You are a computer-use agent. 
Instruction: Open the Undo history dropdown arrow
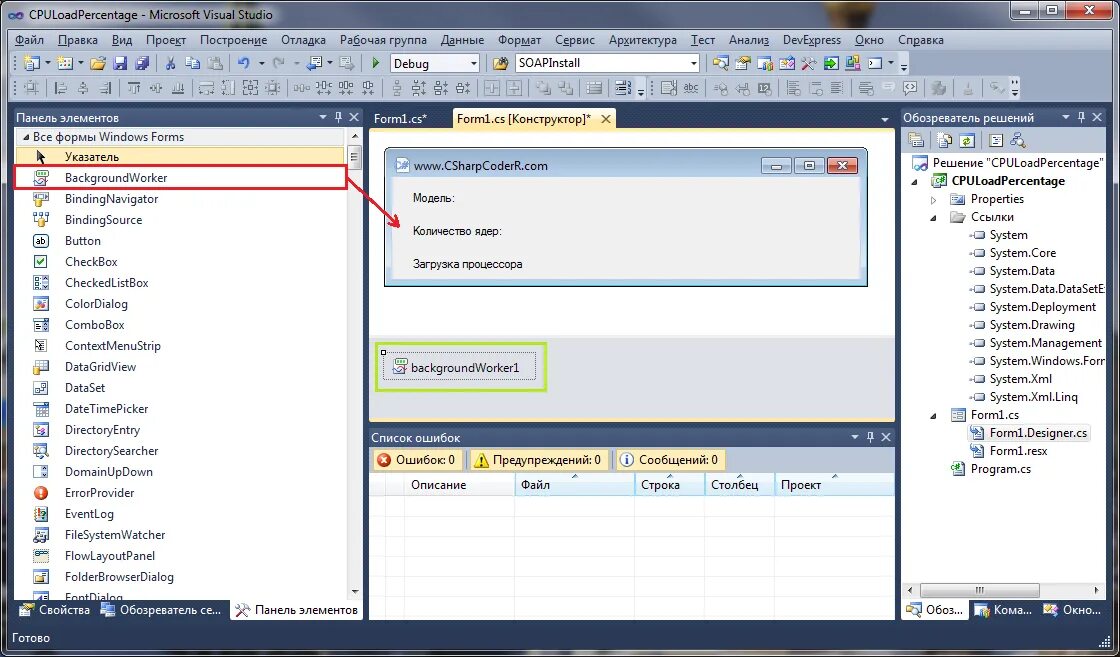(261, 63)
